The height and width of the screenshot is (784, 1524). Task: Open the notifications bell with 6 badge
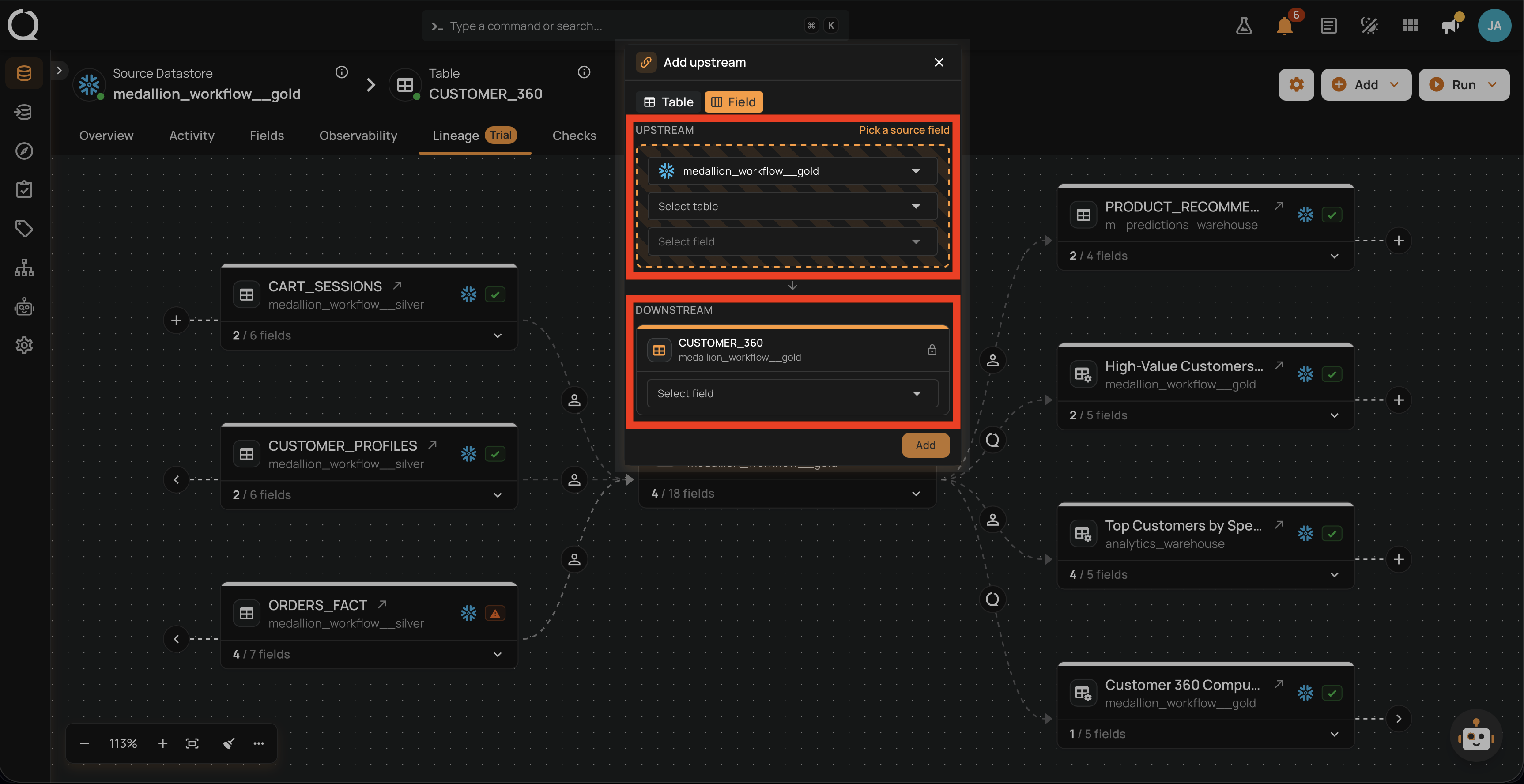click(1284, 26)
